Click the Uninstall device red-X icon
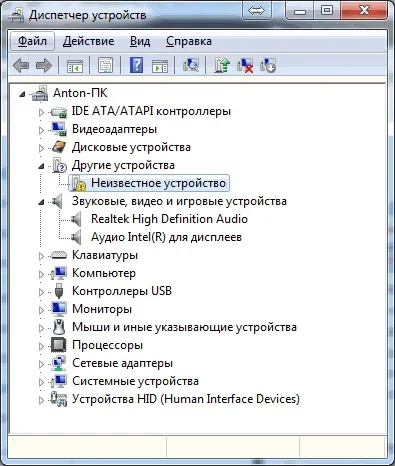The height and width of the screenshot is (466, 395). tap(245, 65)
